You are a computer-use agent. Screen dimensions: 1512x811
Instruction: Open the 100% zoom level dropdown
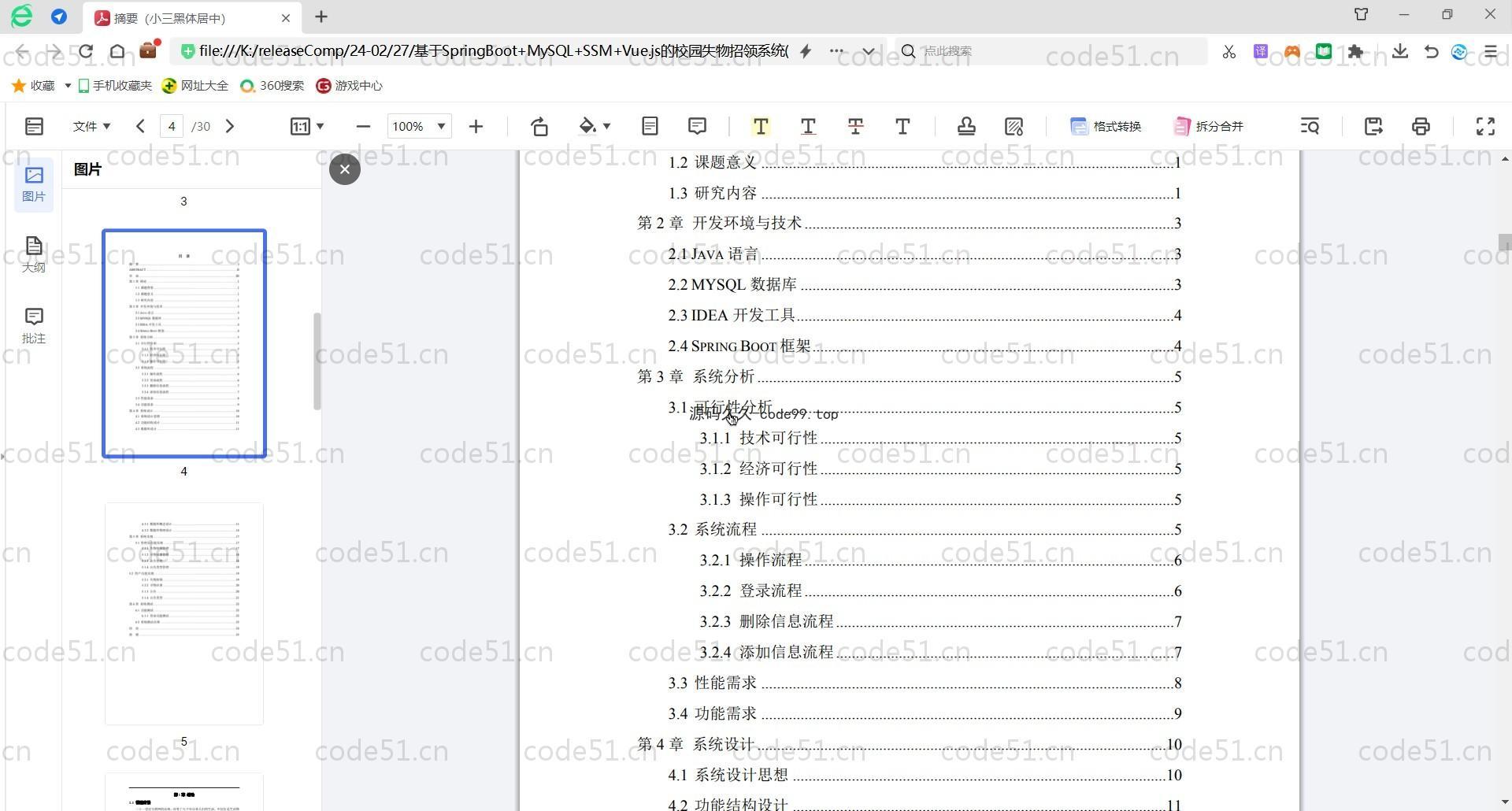point(419,126)
